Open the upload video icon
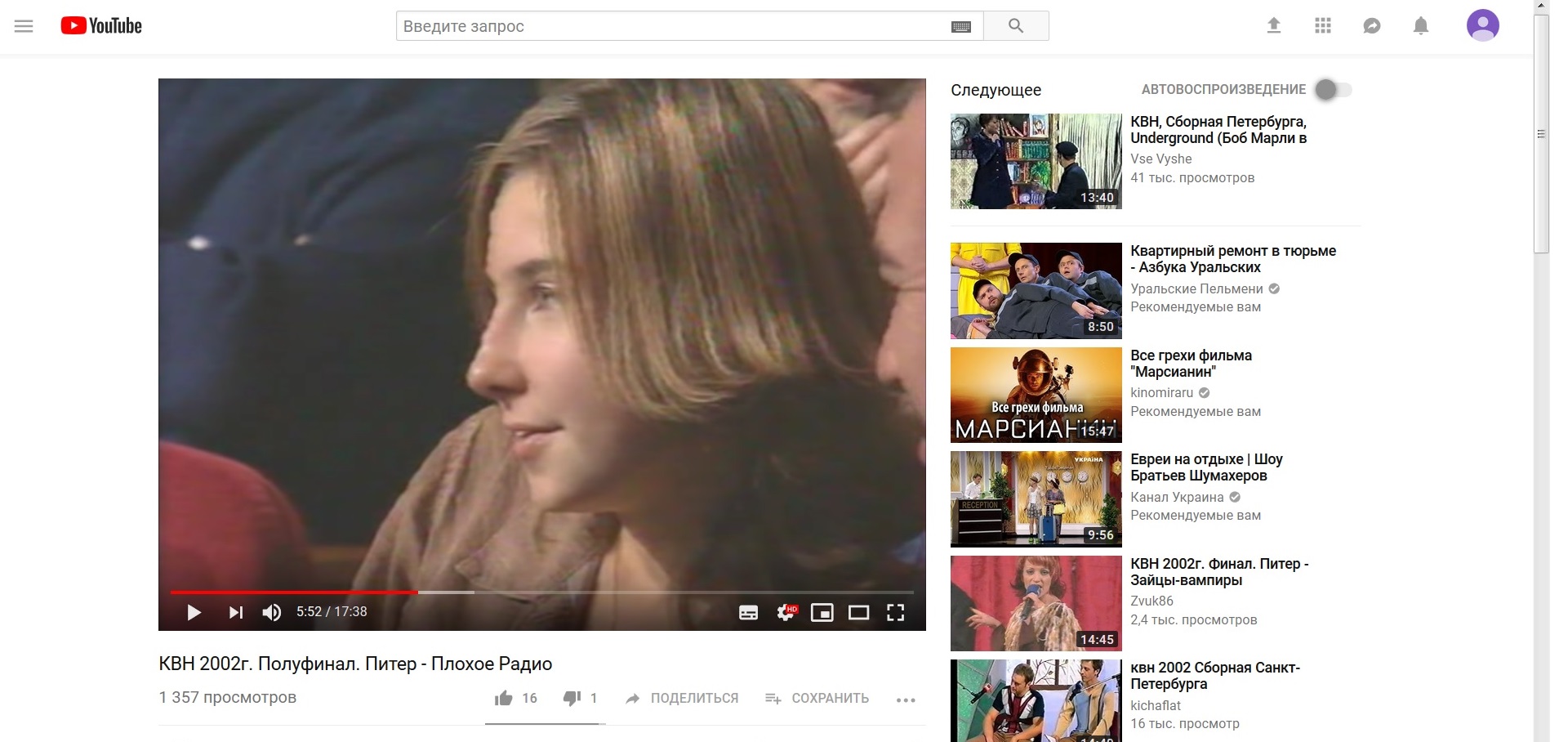Screen dimensions: 1568x742 1274,26
